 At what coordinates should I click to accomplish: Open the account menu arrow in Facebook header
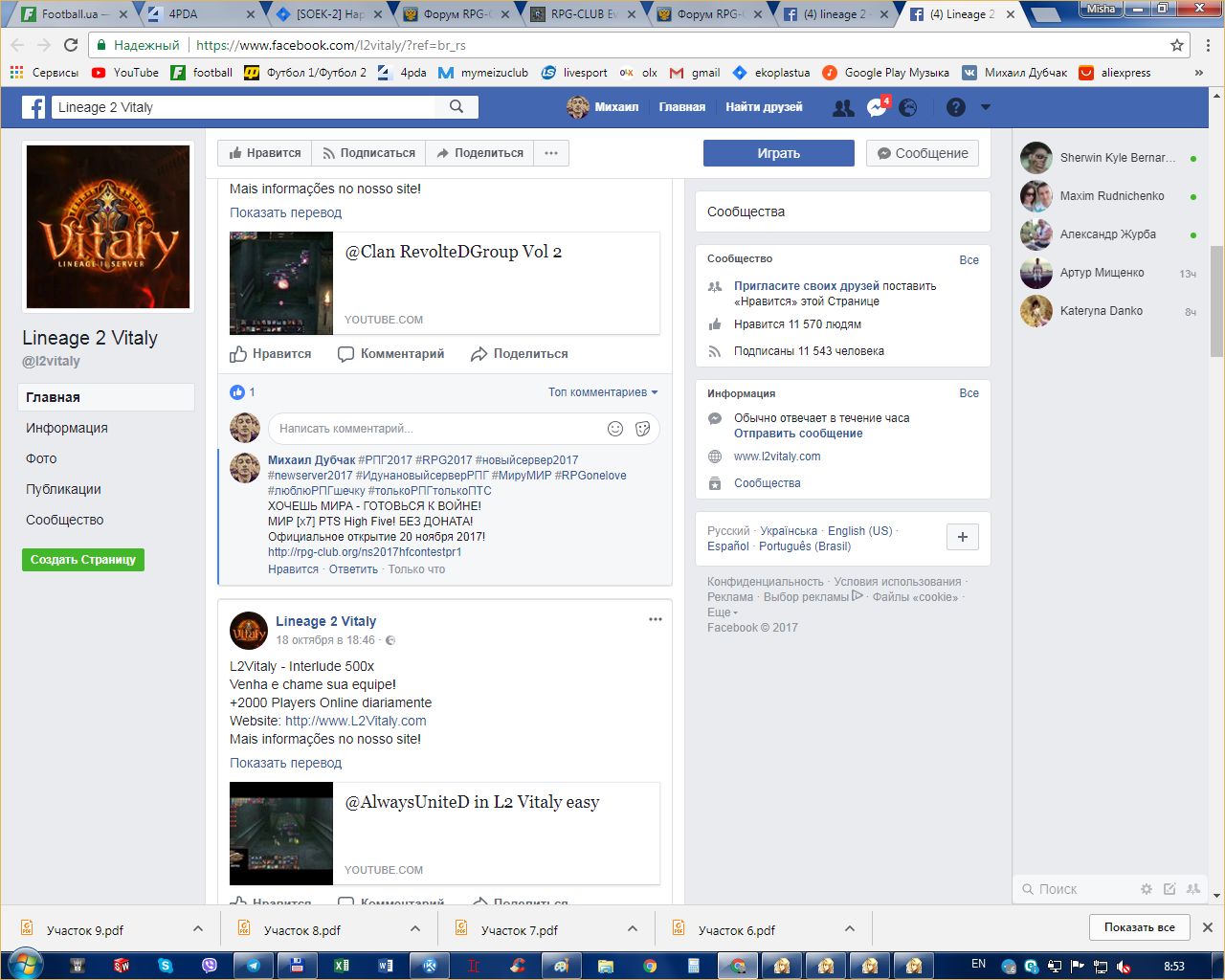point(986,107)
